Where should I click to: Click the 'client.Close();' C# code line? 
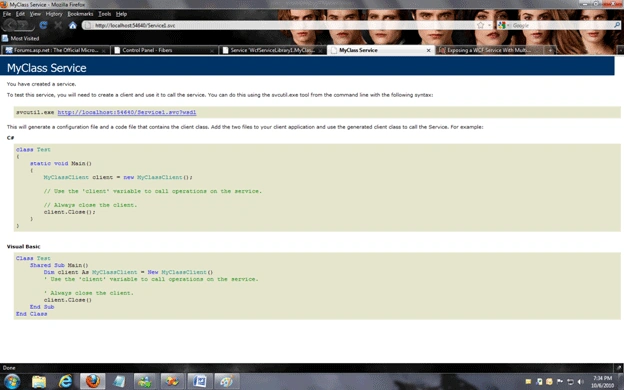click(70, 212)
